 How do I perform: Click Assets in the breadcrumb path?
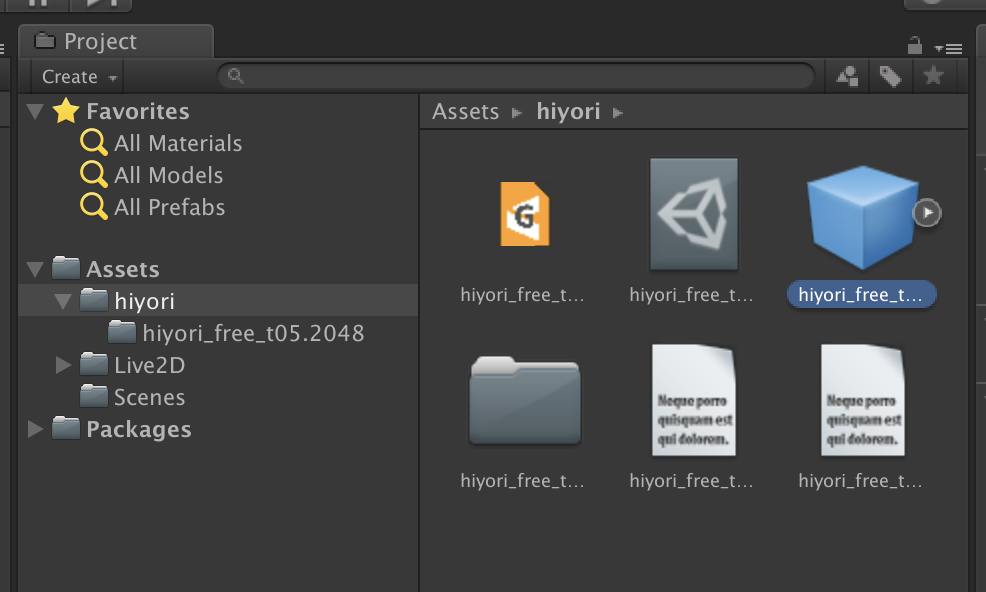(x=465, y=111)
